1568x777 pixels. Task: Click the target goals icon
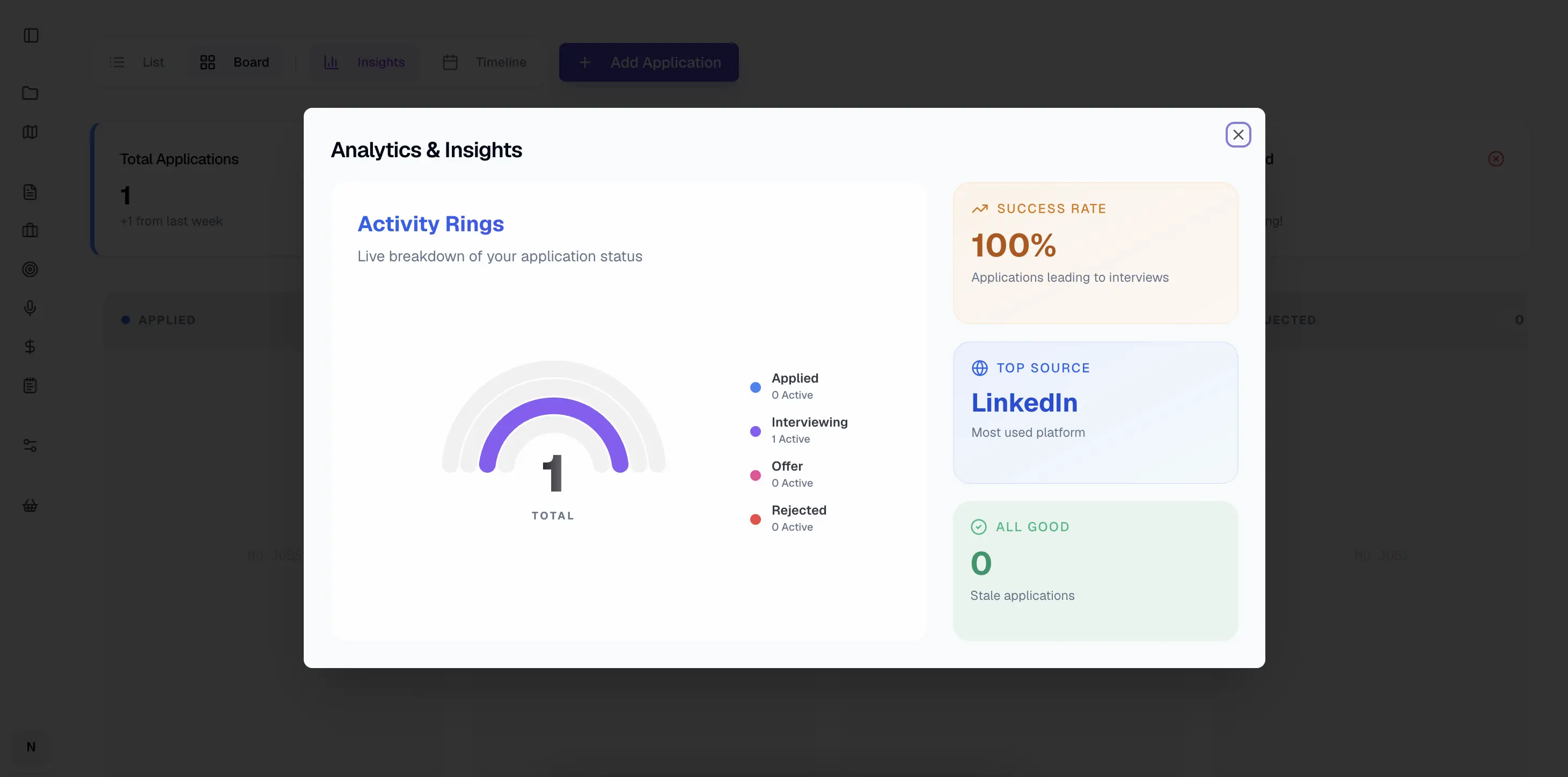pos(30,269)
